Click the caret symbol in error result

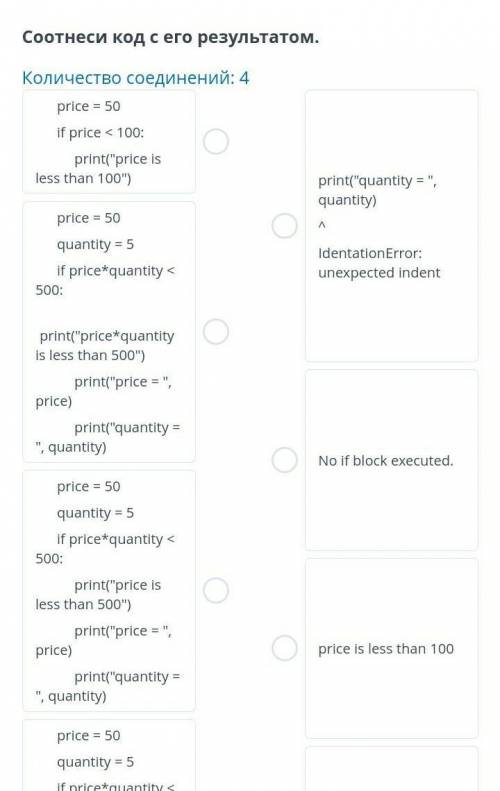coord(322,225)
